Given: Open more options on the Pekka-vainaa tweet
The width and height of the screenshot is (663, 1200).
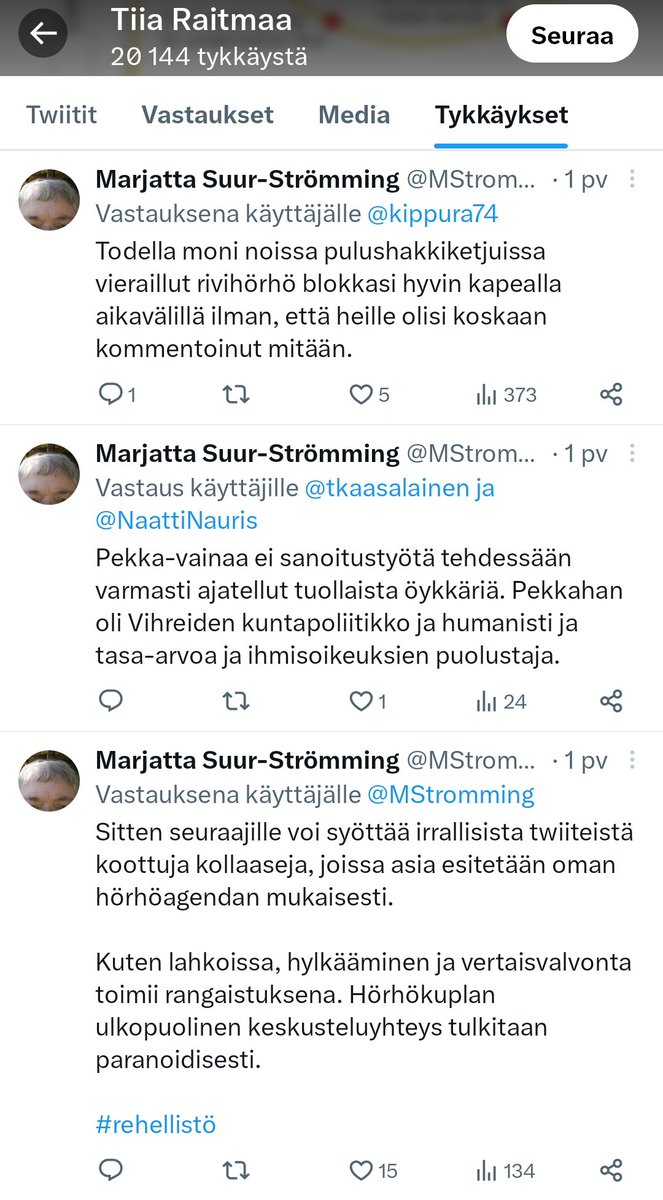Looking at the screenshot, I should 632,454.
